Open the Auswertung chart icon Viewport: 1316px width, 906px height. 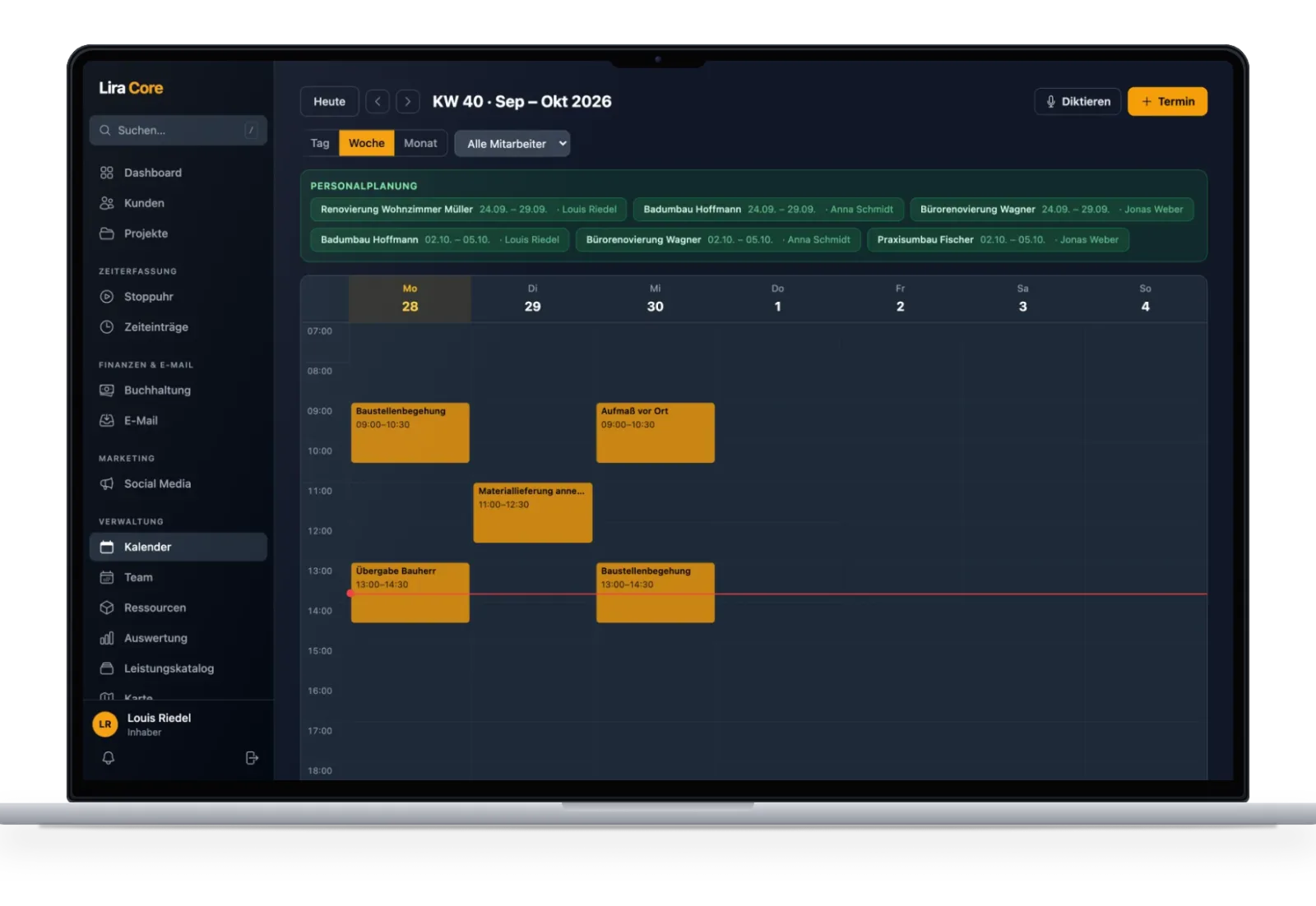pyautogui.click(x=107, y=639)
